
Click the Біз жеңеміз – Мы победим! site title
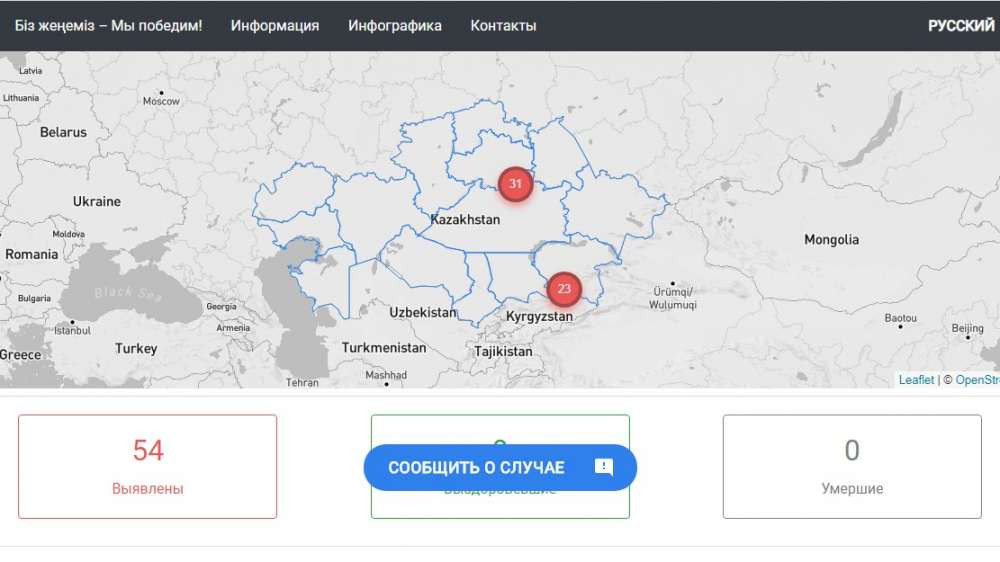point(108,26)
